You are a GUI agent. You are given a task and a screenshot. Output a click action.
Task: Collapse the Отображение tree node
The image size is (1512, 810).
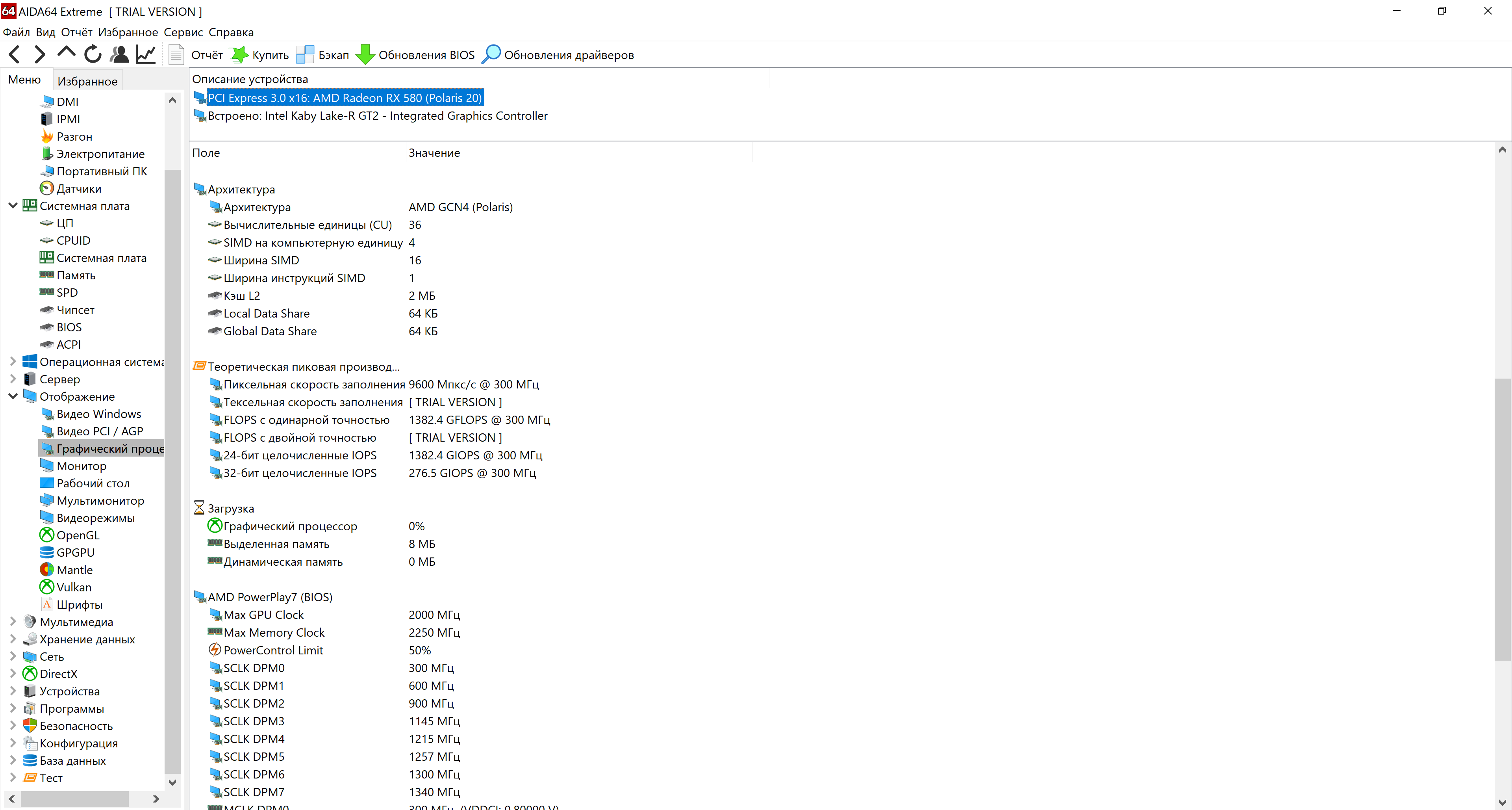click(x=13, y=396)
